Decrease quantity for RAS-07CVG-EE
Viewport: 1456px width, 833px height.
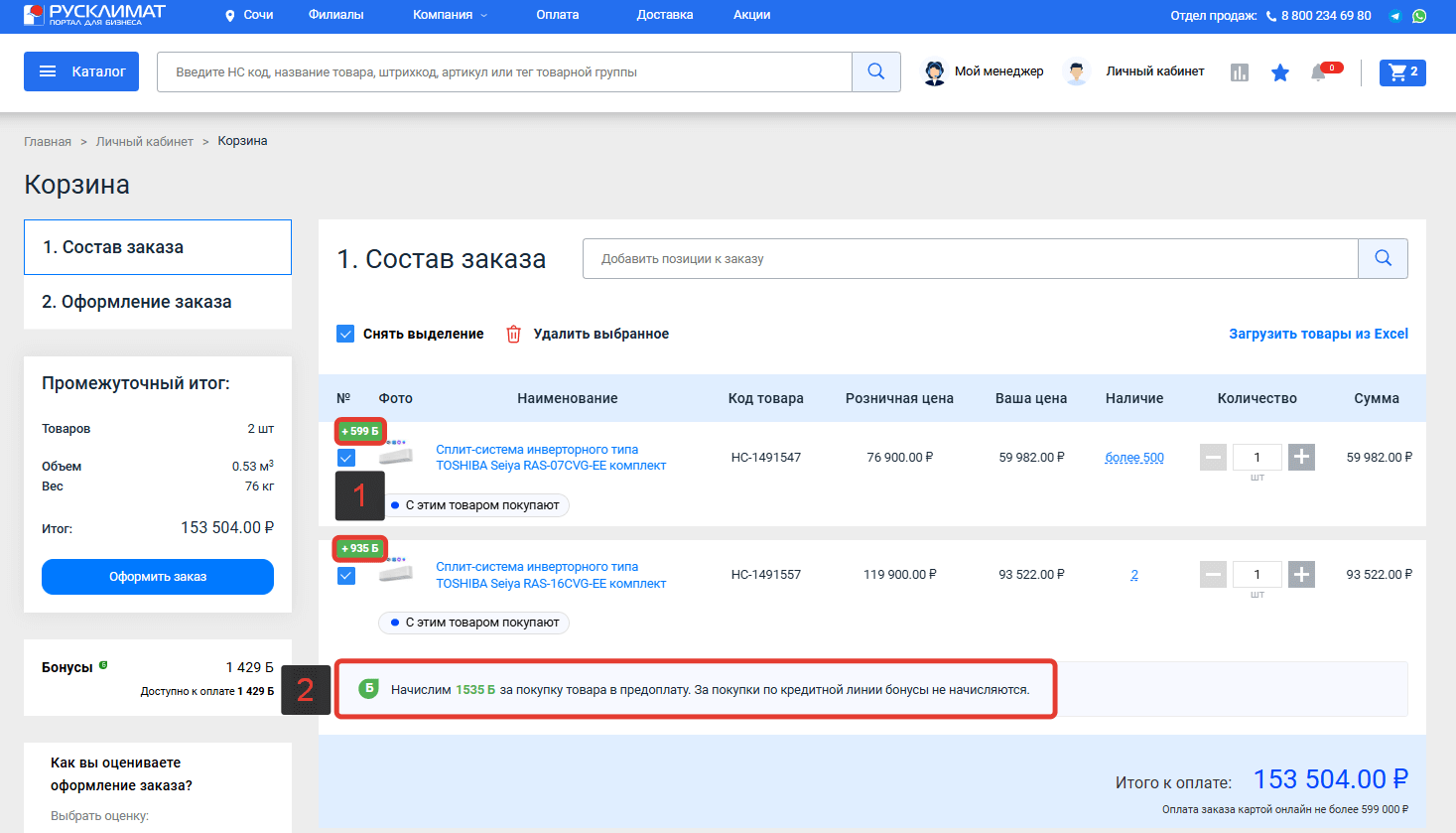coord(1213,457)
